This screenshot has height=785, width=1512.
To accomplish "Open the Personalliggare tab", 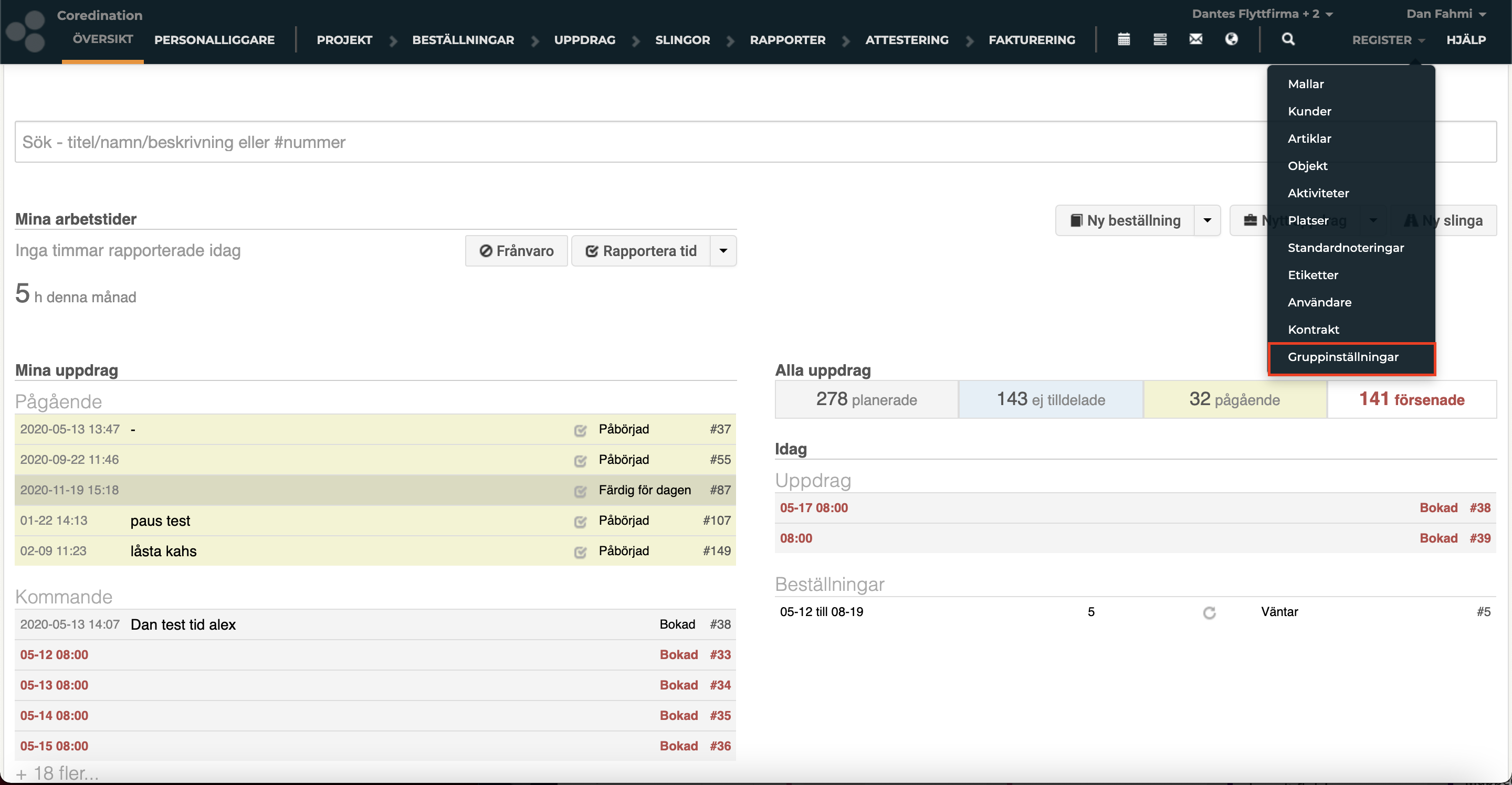I will point(214,40).
